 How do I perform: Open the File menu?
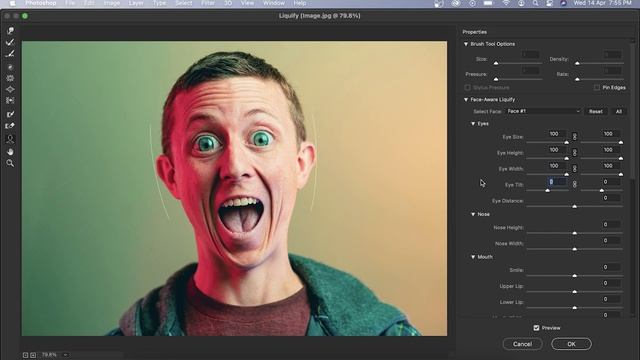(x=70, y=3)
